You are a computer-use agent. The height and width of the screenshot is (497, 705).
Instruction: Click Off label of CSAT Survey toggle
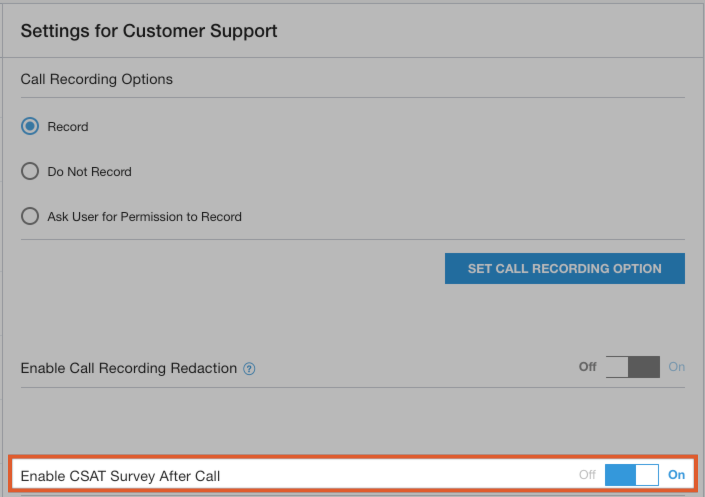point(587,475)
